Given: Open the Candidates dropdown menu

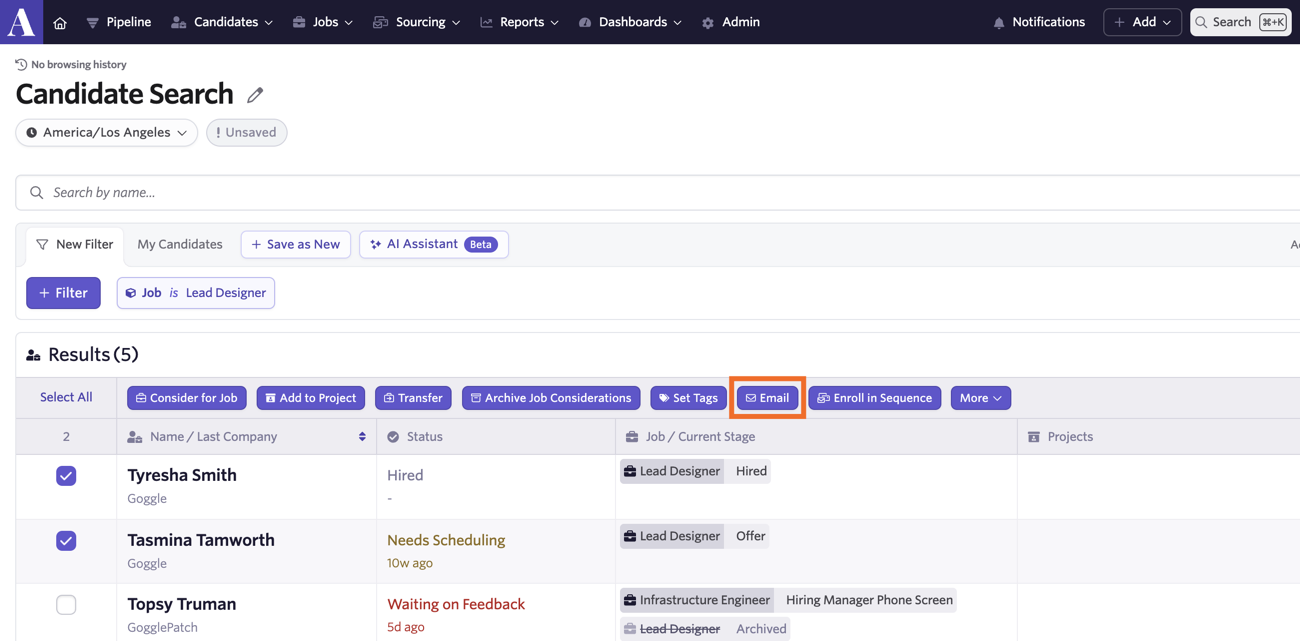Looking at the screenshot, I should click(x=222, y=22).
